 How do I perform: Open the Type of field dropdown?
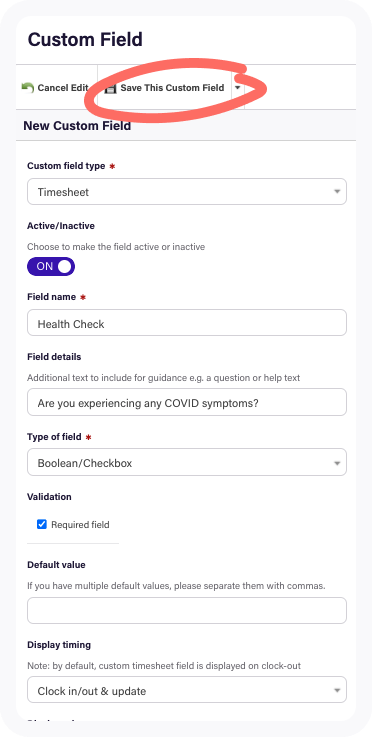[x=187, y=463]
